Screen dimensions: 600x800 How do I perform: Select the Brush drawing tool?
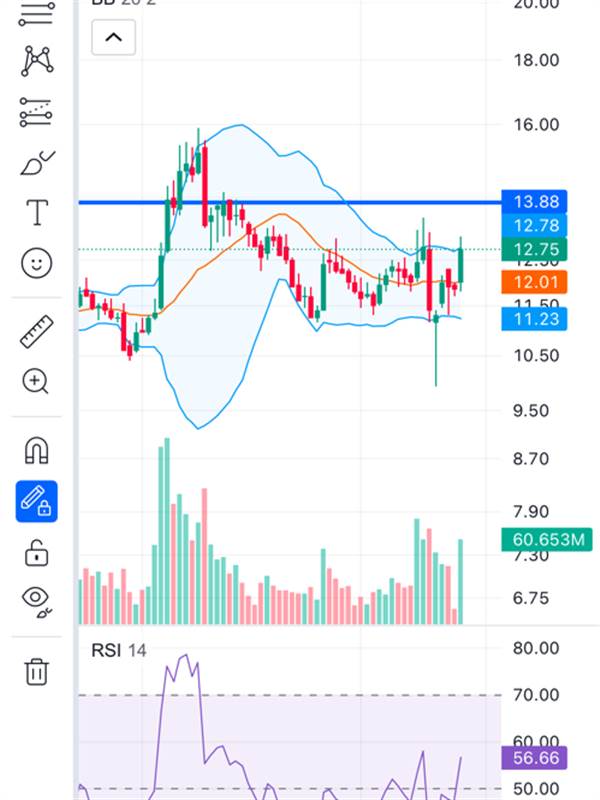[37, 163]
